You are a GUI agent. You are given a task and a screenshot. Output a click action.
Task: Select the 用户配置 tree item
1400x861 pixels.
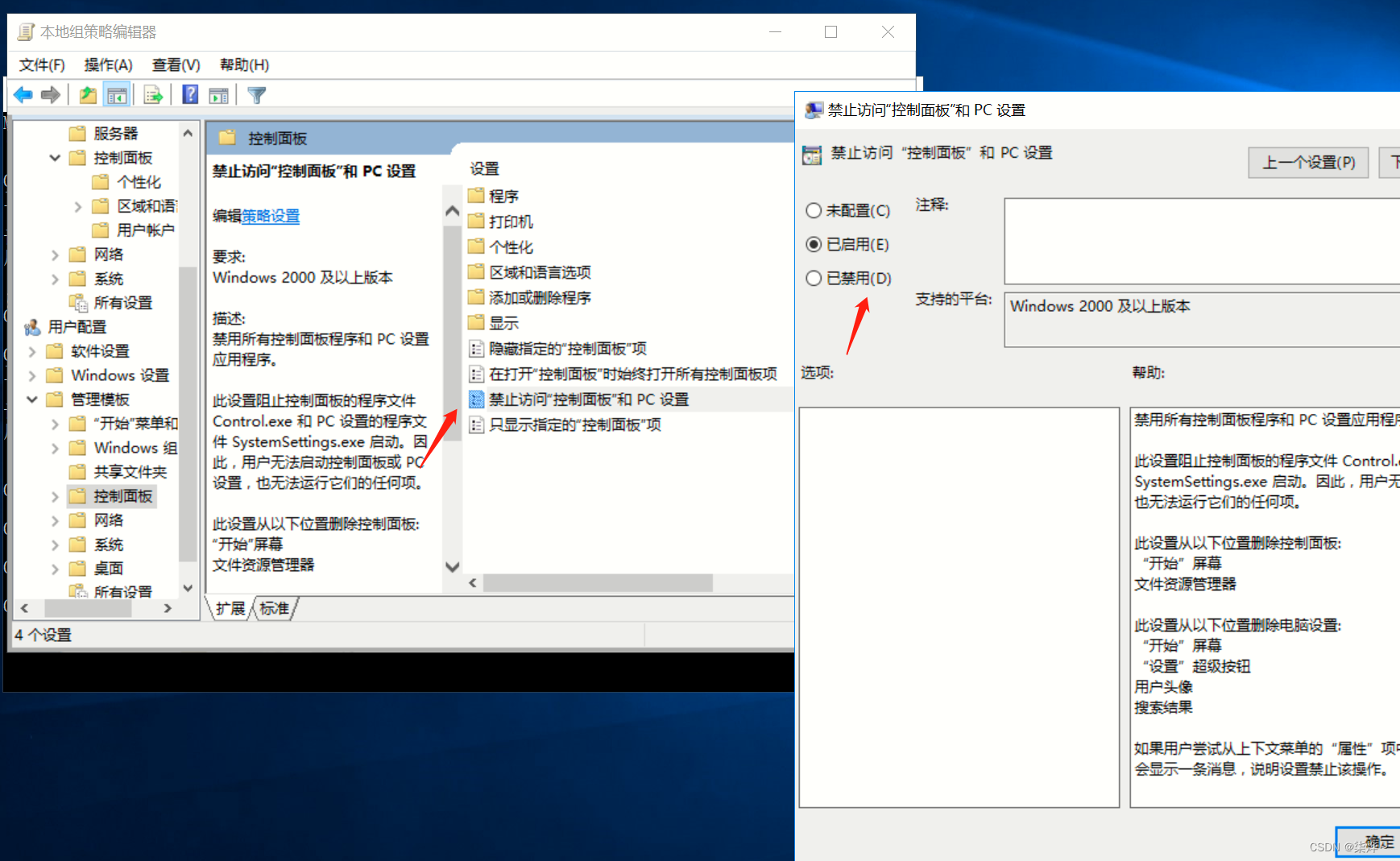coord(77,327)
